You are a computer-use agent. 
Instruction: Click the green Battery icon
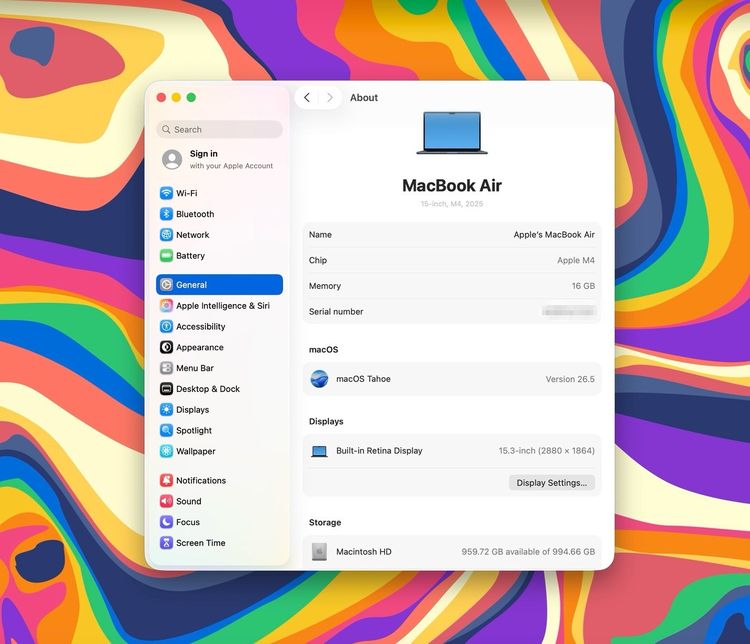[x=166, y=256]
